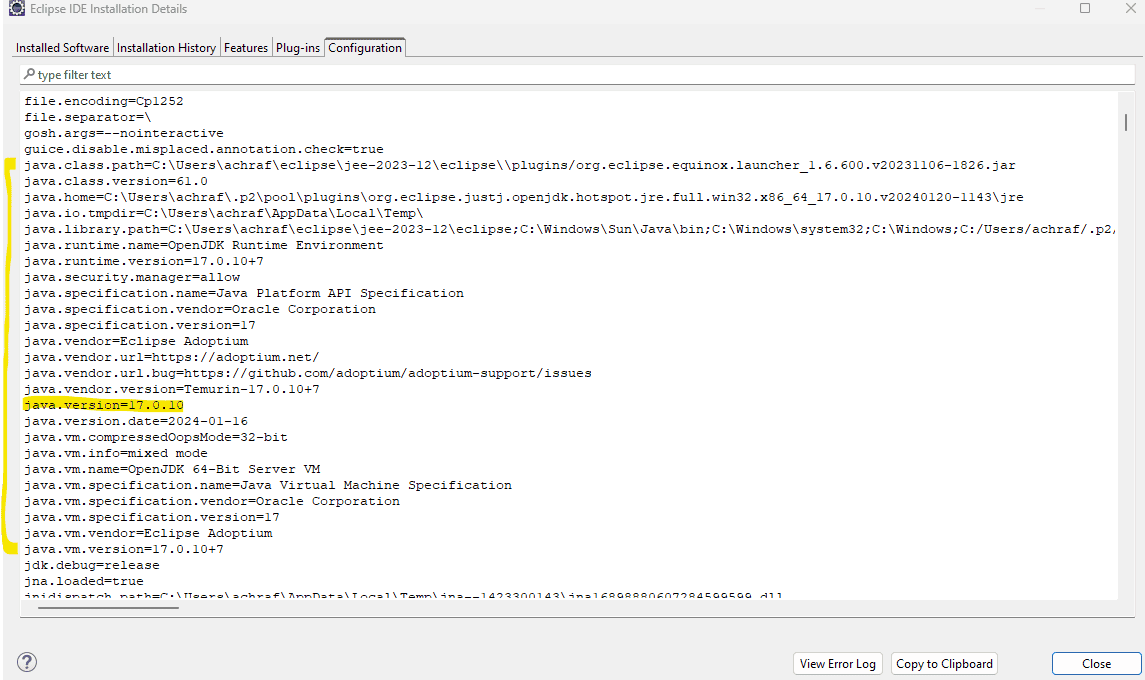Click the file.encoding=Cp1252 line
1145x680 pixels.
coord(104,102)
